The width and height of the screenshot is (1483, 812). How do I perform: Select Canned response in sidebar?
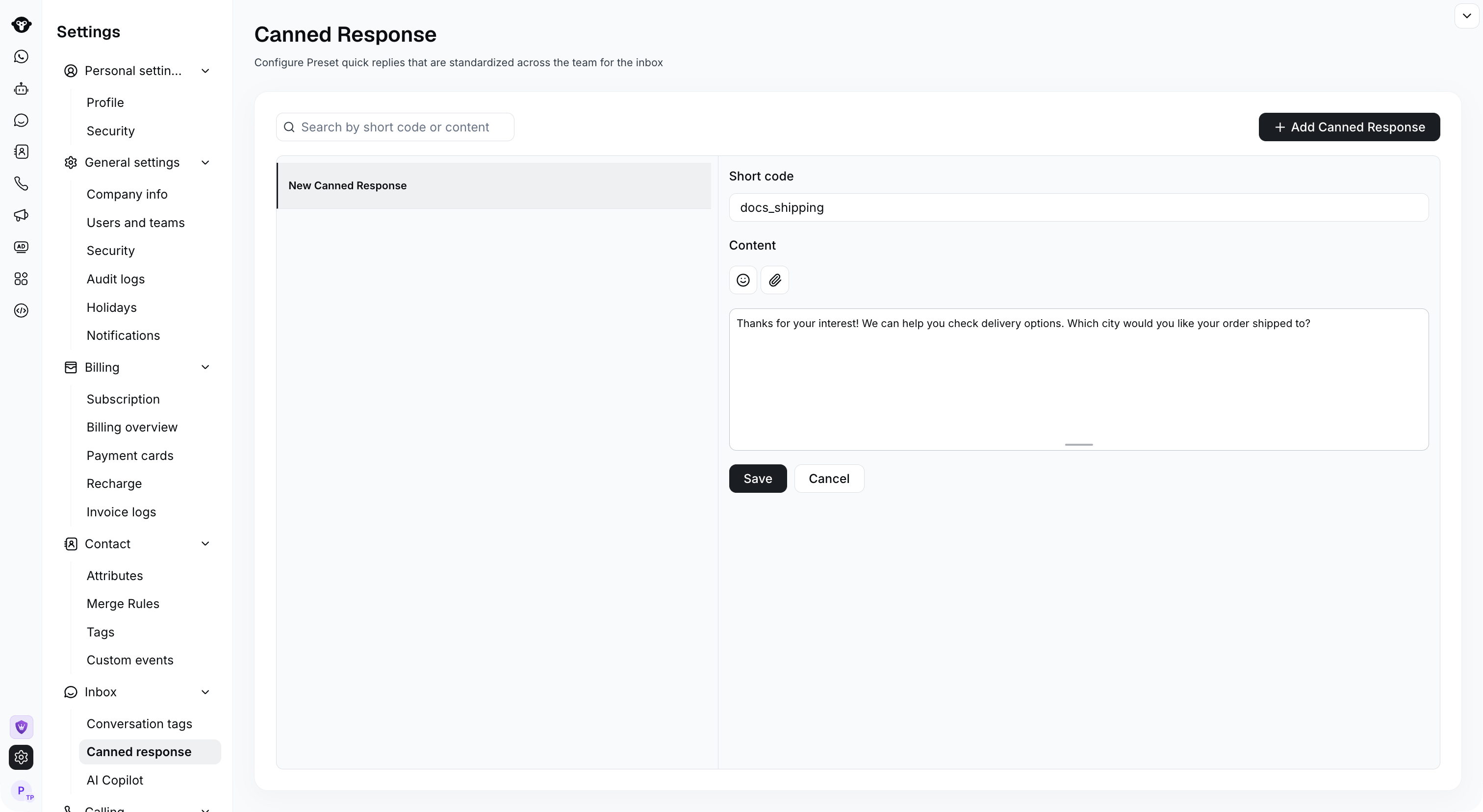click(x=150, y=752)
